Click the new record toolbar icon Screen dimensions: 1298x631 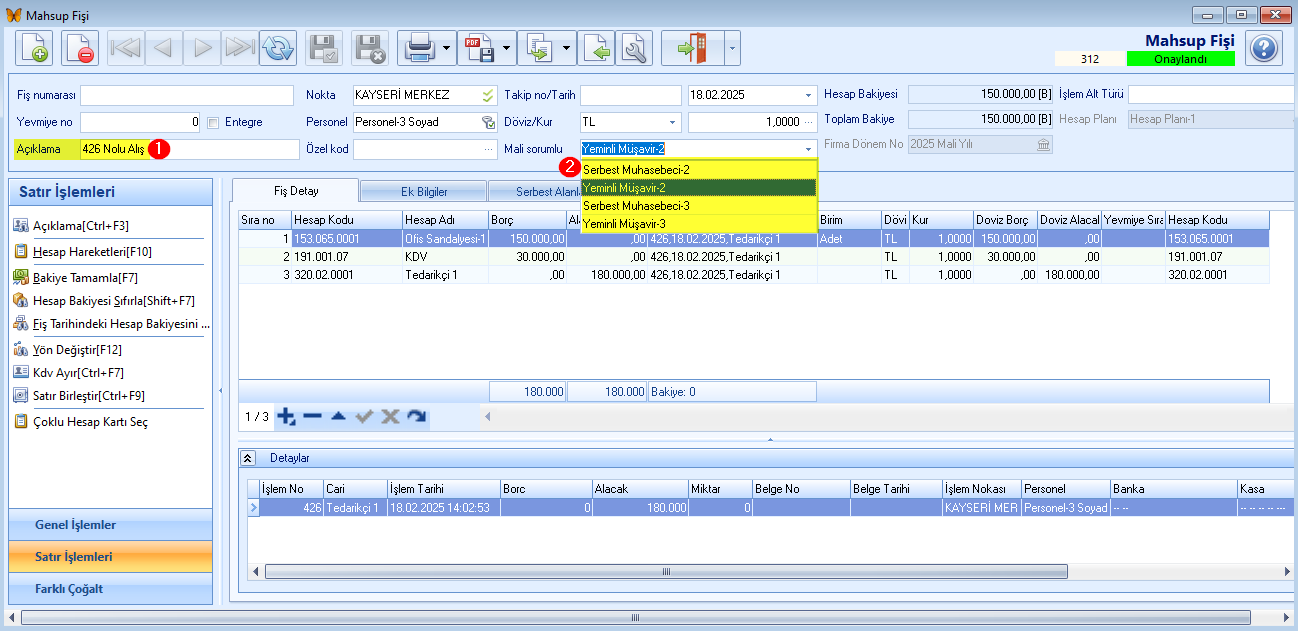pos(34,48)
